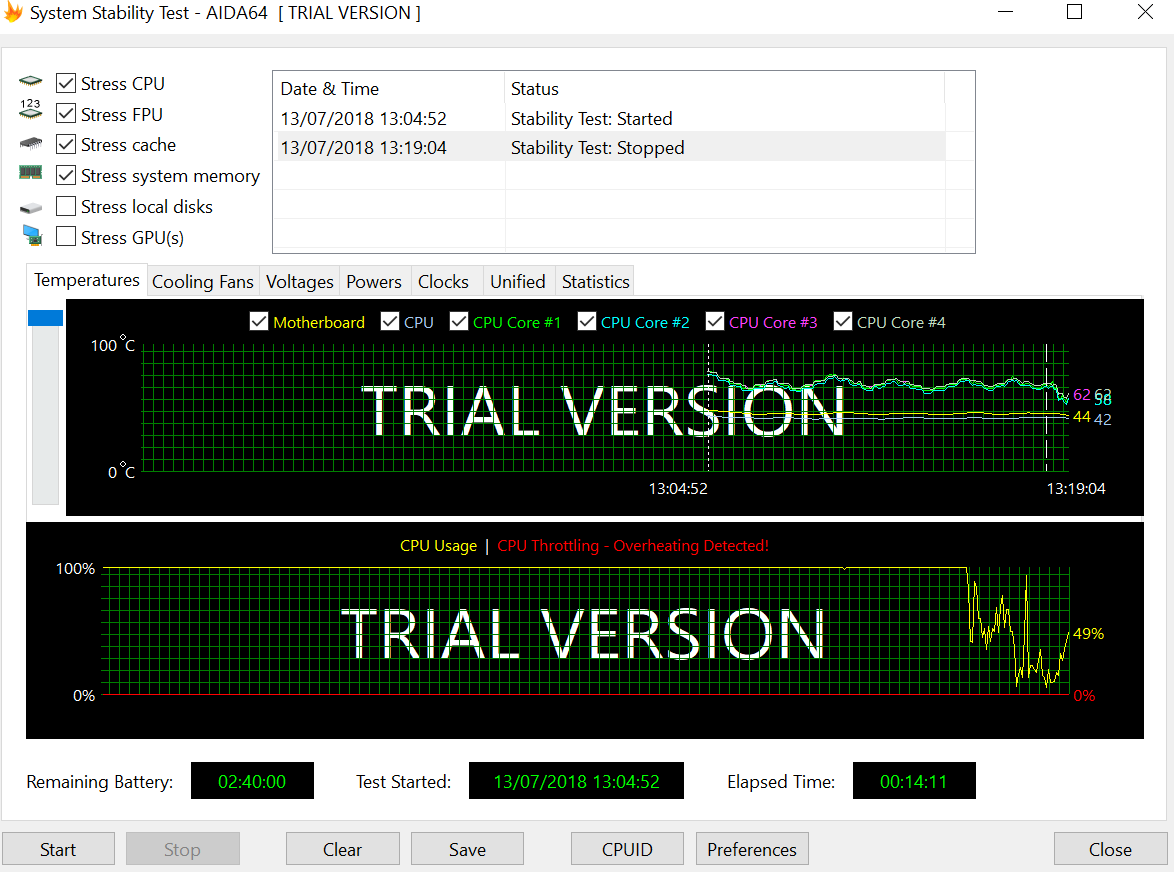
Task: Clear the test log
Action: (343, 850)
